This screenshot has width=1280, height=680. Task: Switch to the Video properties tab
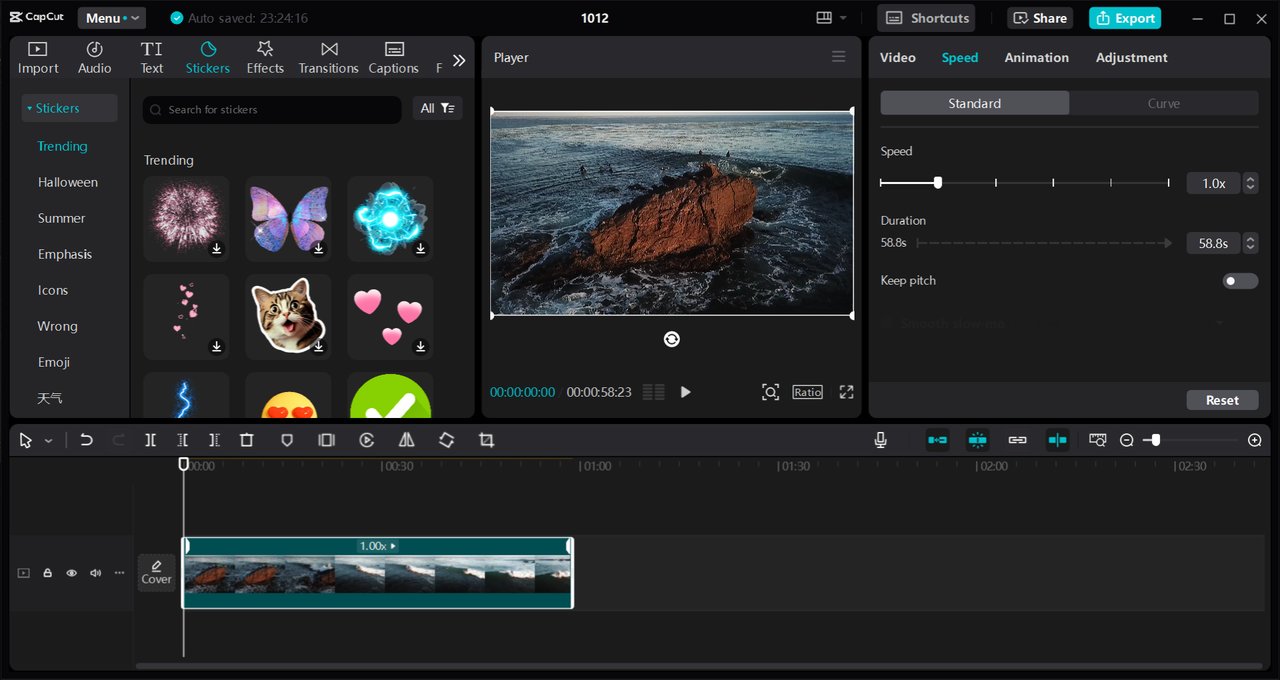[x=898, y=58]
